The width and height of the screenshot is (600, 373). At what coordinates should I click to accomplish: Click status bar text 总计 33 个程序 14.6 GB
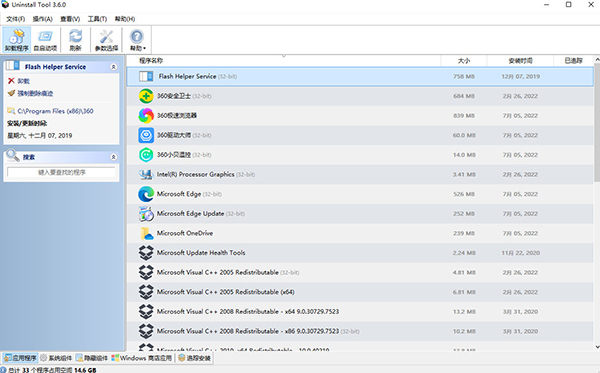click(52, 370)
